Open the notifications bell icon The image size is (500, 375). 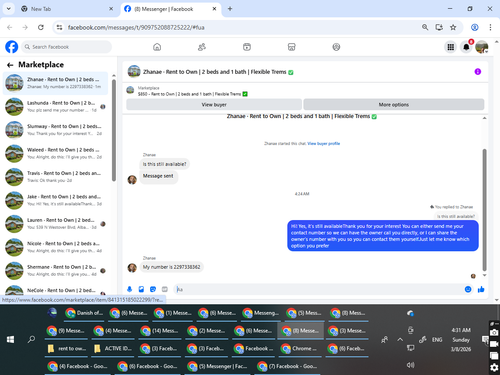(466, 47)
